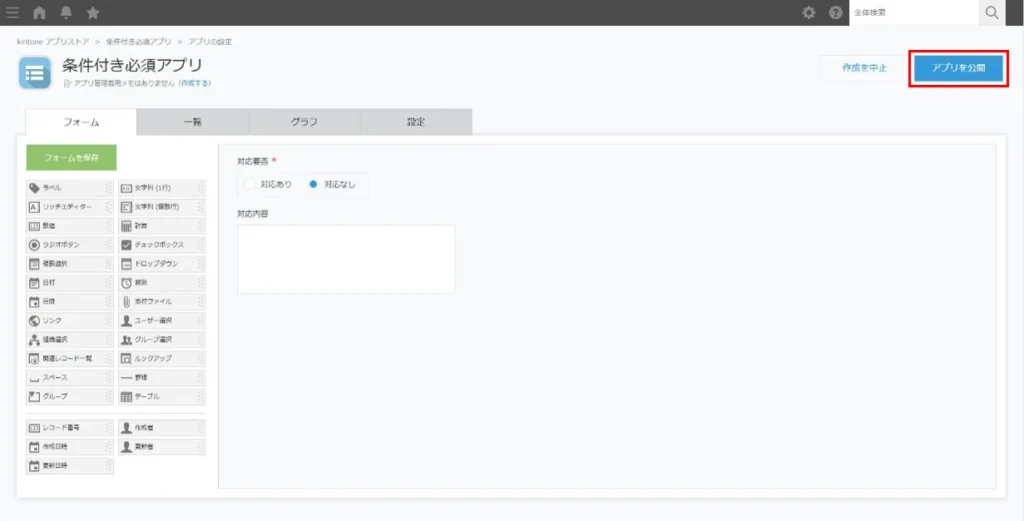Image resolution: width=1024 pixels, height=521 pixels.
Task: Select the テーブル field
Action: (x=162, y=396)
